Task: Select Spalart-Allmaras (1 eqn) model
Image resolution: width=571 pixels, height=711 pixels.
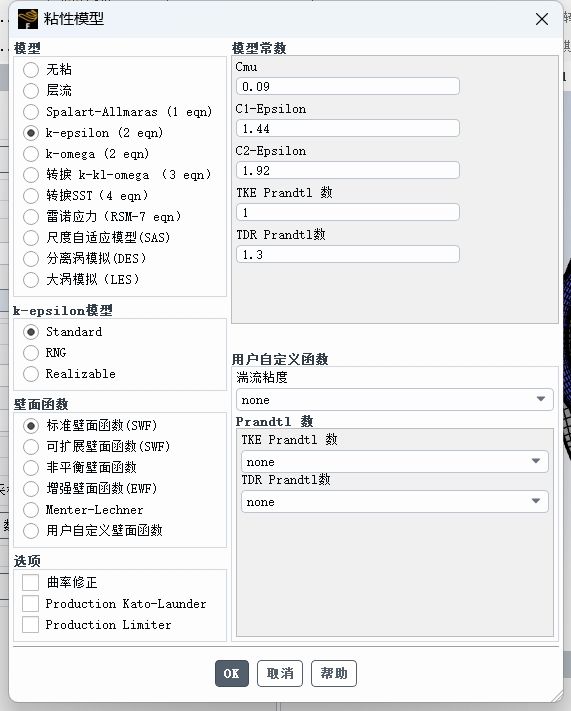Action: (31, 112)
